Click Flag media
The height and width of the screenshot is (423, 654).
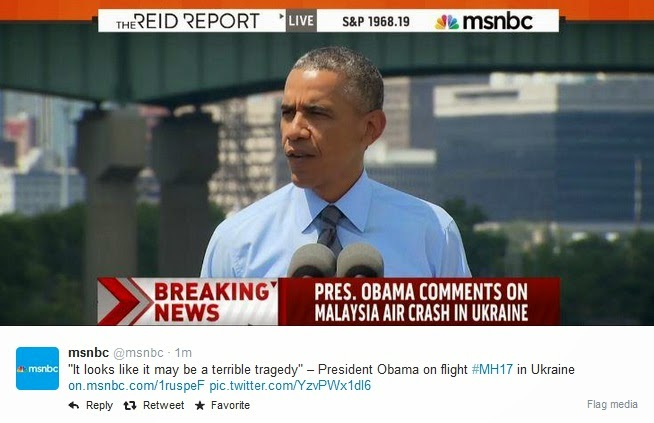(x=612, y=404)
